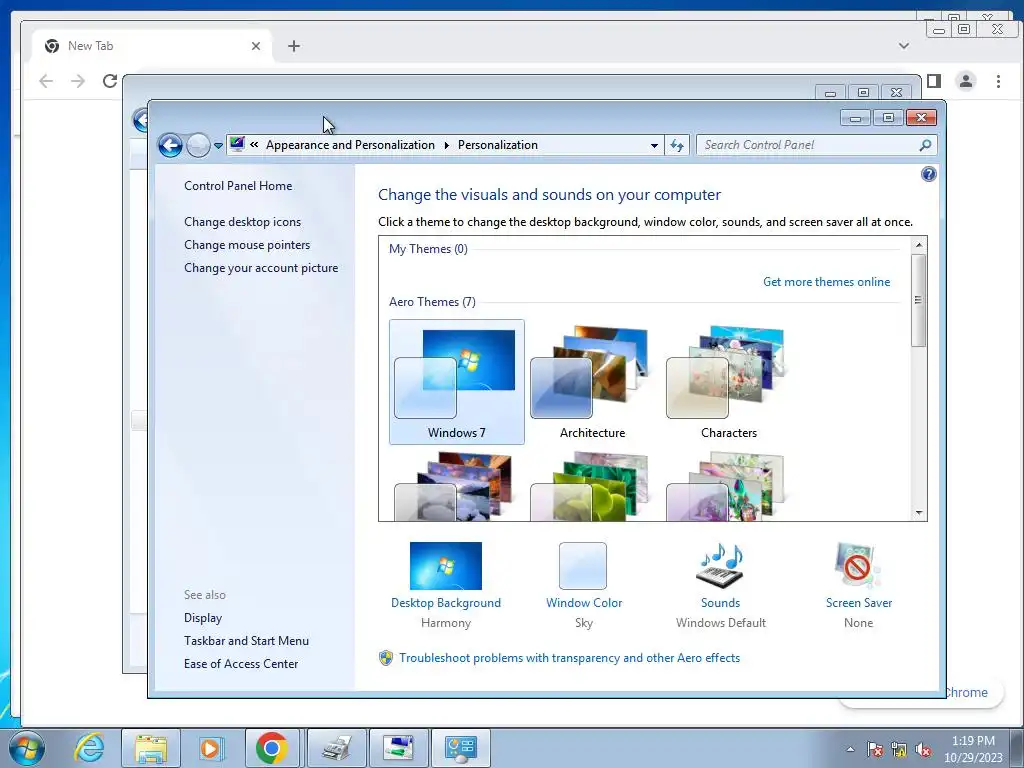Open Control Panel Home link
Image resolution: width=1024 pixels, height=768 pixels.
[x=238, y=185]
